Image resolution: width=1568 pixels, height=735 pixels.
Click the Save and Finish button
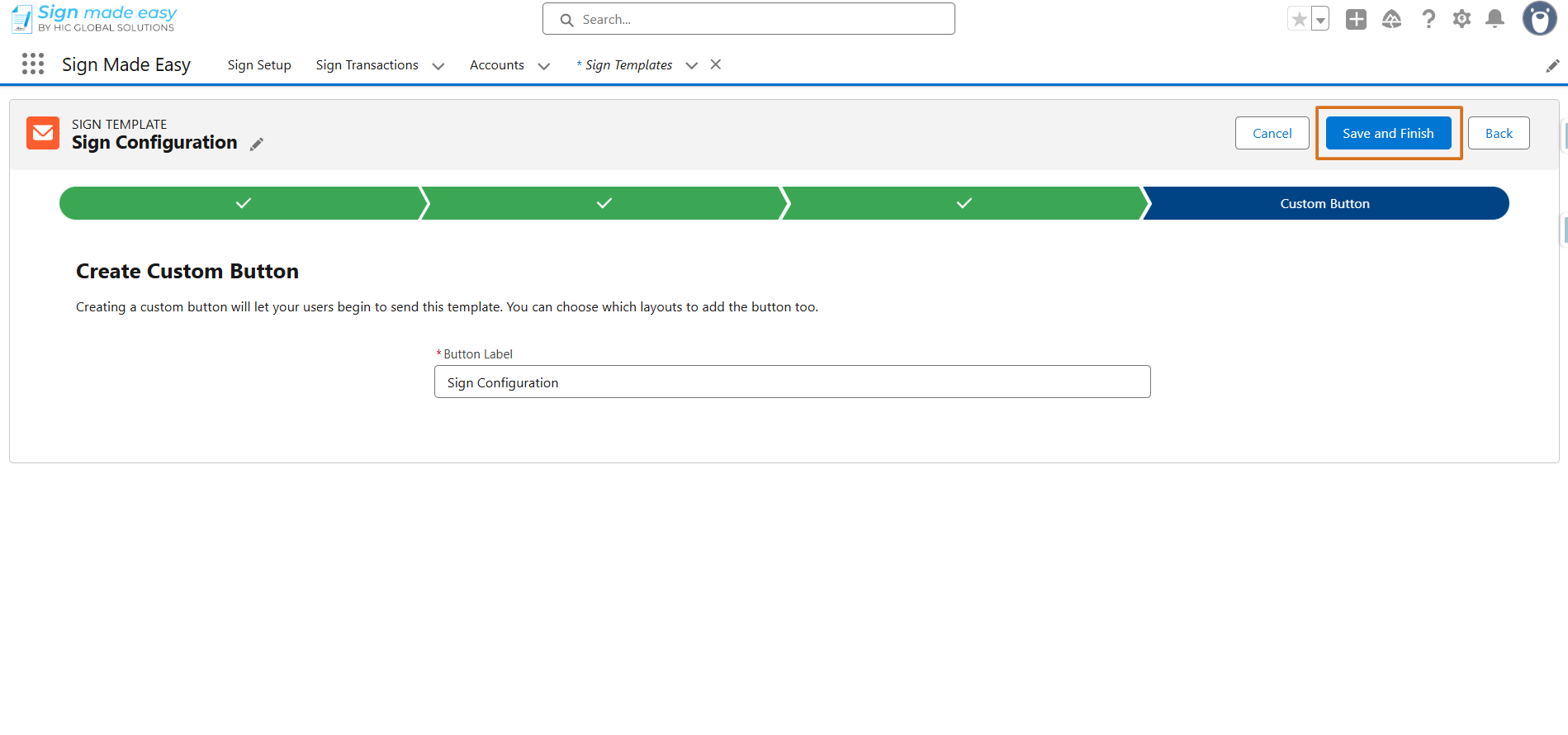[1389, 133]
